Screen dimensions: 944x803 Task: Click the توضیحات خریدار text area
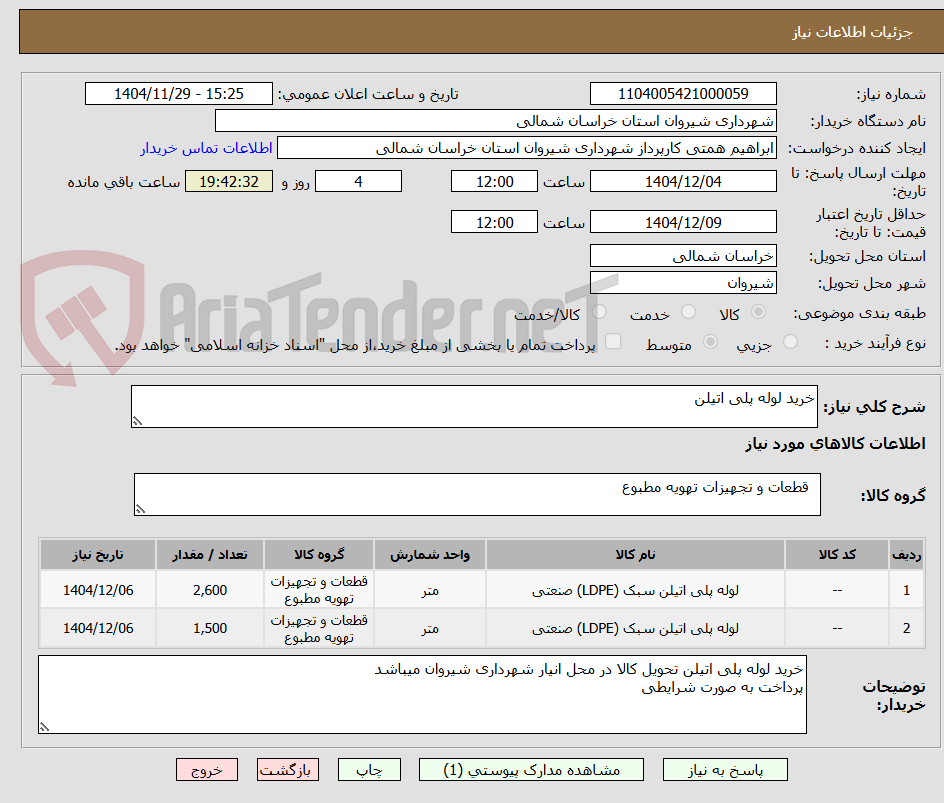pos(423,695)
